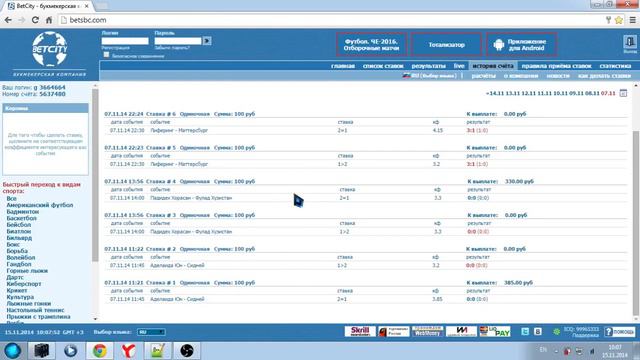Open the 'как делать ставки' link
Image resolution: width=640 pixels, height=360 pixels.
pyautogui.click(x=604, y=76)
